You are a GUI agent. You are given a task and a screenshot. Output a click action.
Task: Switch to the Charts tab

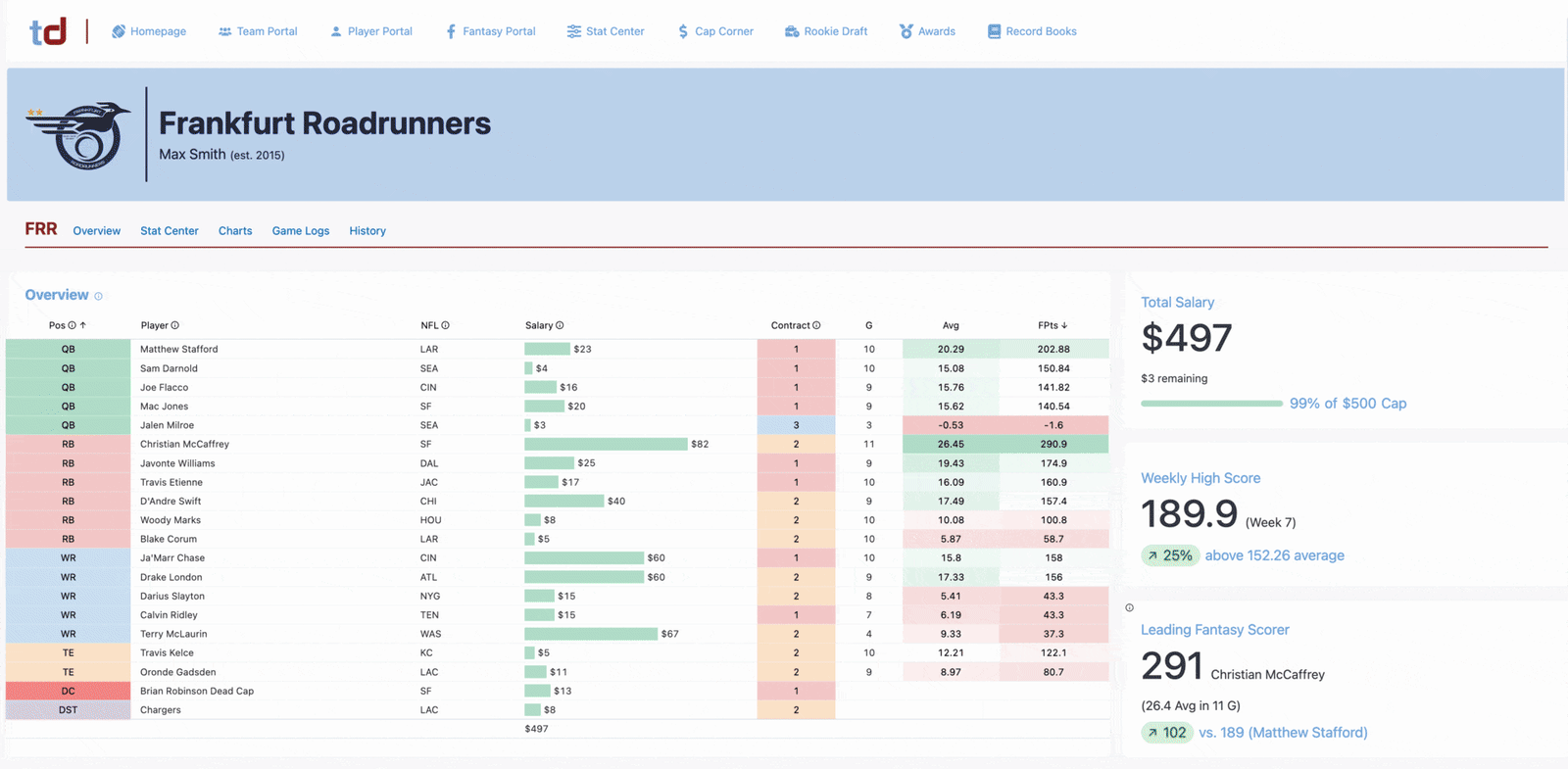click(235, 231)
